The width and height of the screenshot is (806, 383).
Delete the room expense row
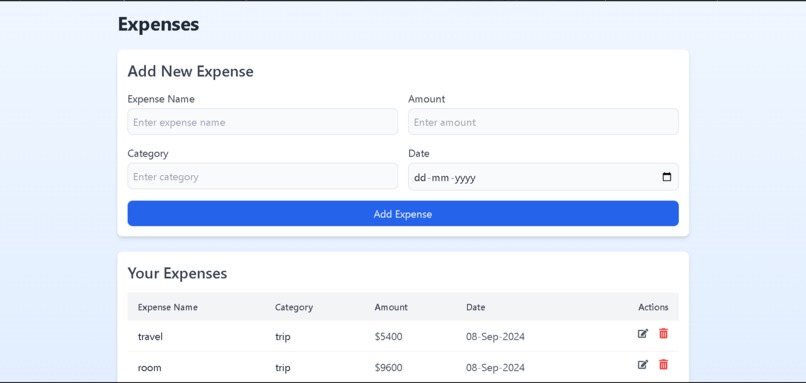[x=664, y=364]
